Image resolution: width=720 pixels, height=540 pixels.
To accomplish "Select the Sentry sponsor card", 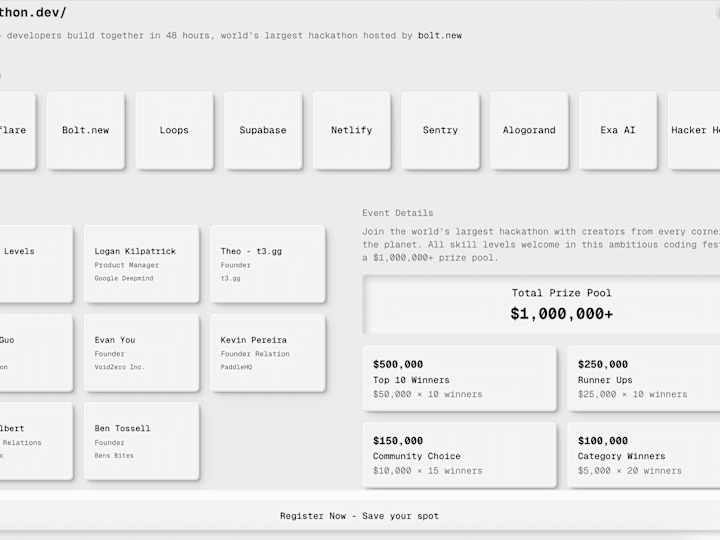I will pyautogui.click(x=440, y=130).
